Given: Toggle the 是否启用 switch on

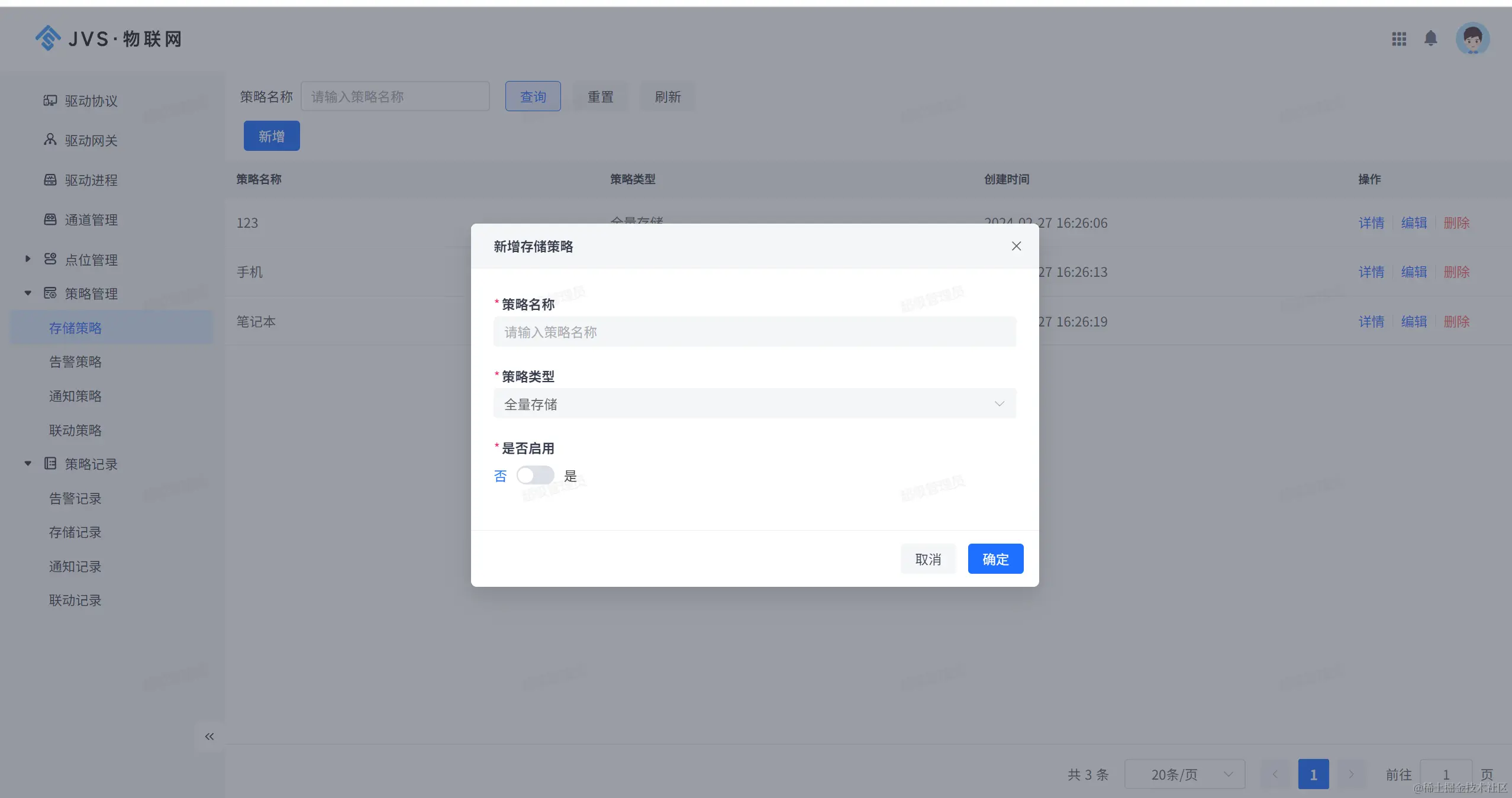Looking at the screenshot, I should tap(535, 476).
